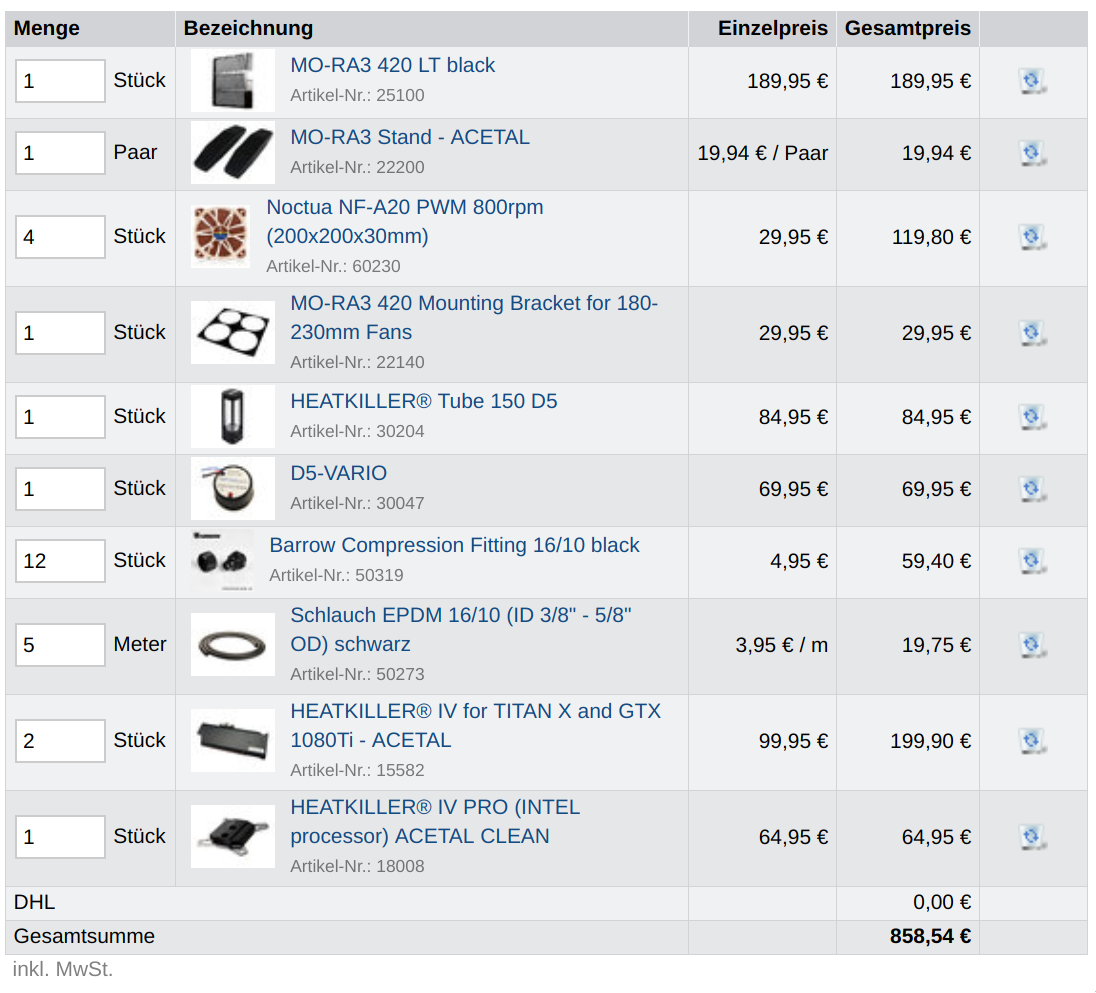Image resolution: width=1096 pixels, height=993 pixels.
Task: Click the Gesamtsumme label
Action: point(84,936)
